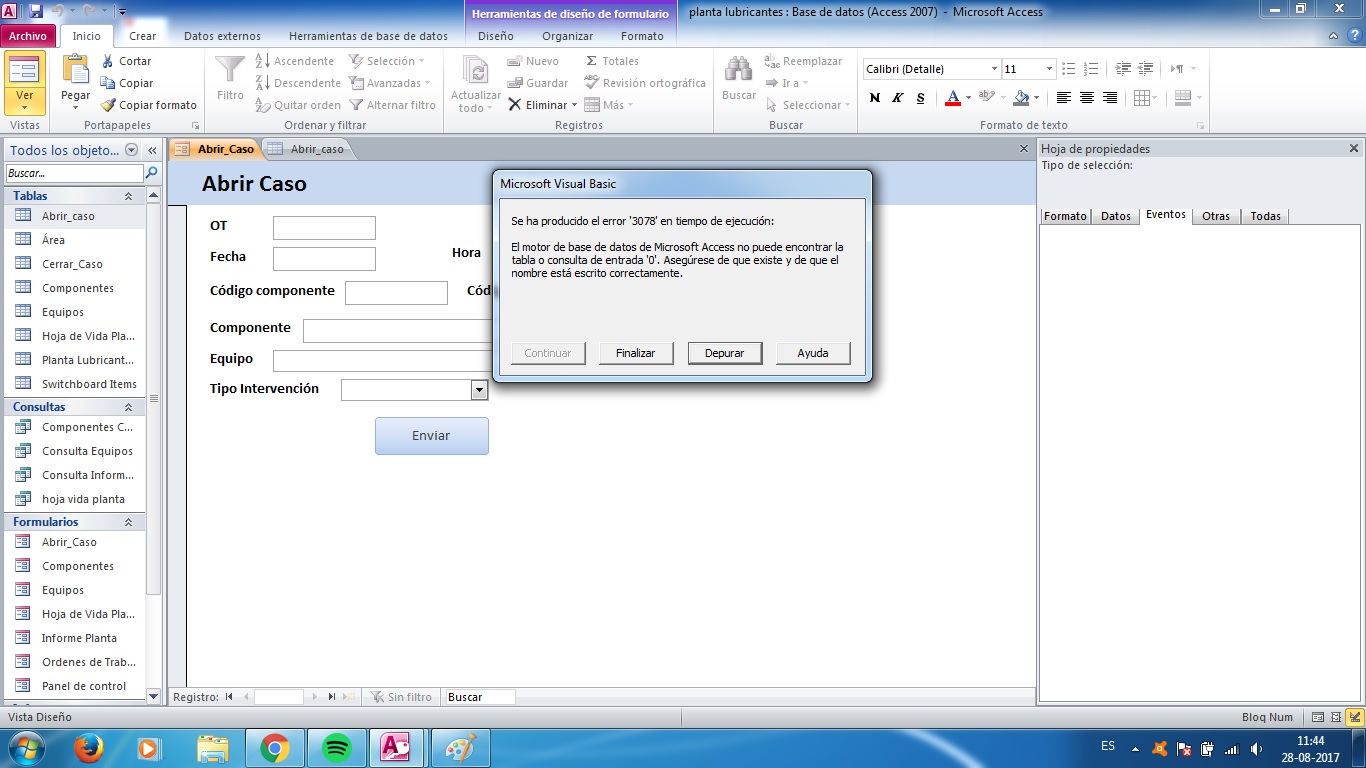Toggle the numbered list button
Image resolution: width=1366 pixels, height=768 pixels.
(1093, 69)
